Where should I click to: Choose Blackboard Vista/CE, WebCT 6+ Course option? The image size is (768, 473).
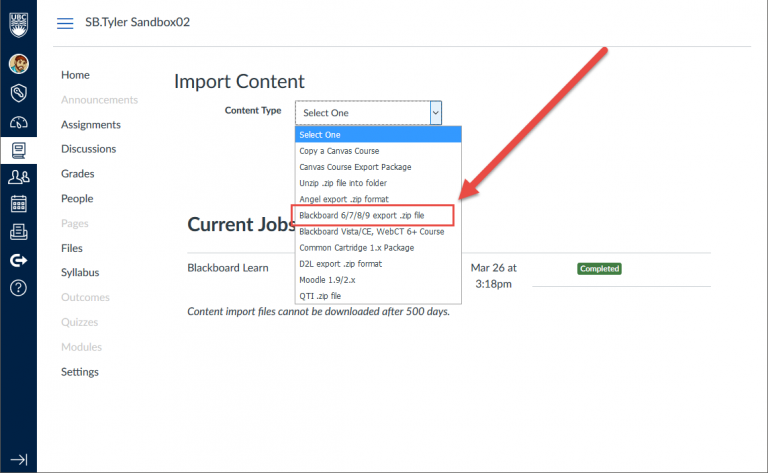378,232
